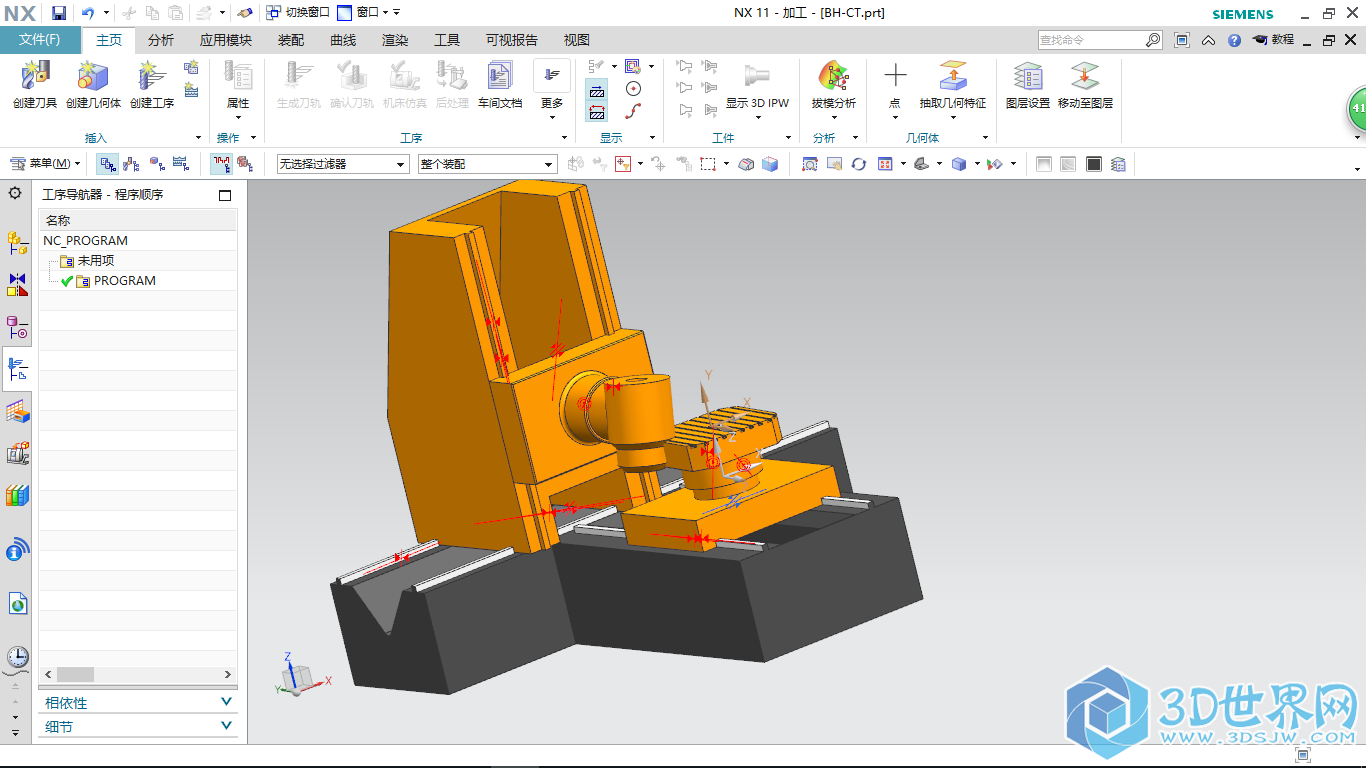The height and width of the screenshot is (768, 1366).
Task: Click the 显示 3D IPW icon
Action: pyautogui.click(x=757, y=76)
